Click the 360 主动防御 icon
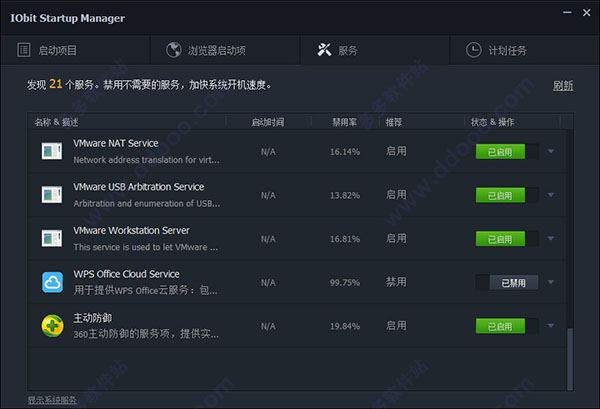The width and height of the screenshot is (600, 409). point(52,326)
